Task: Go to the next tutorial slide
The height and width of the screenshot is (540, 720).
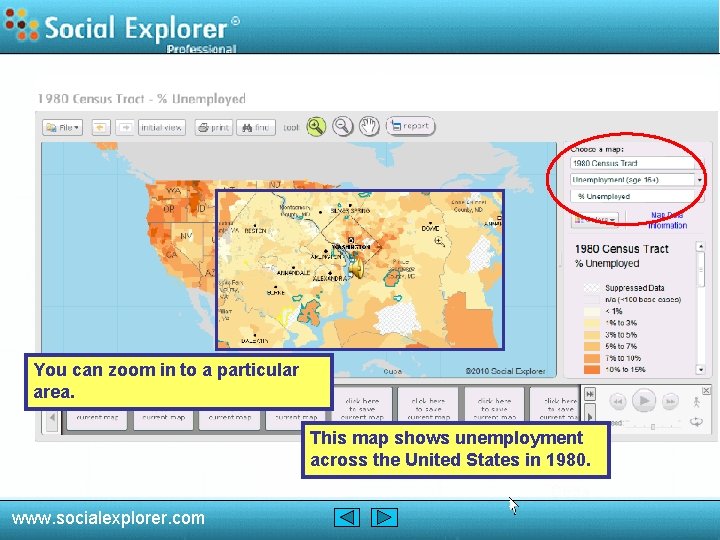Action: pyautogui.click(x=384, y=518)
